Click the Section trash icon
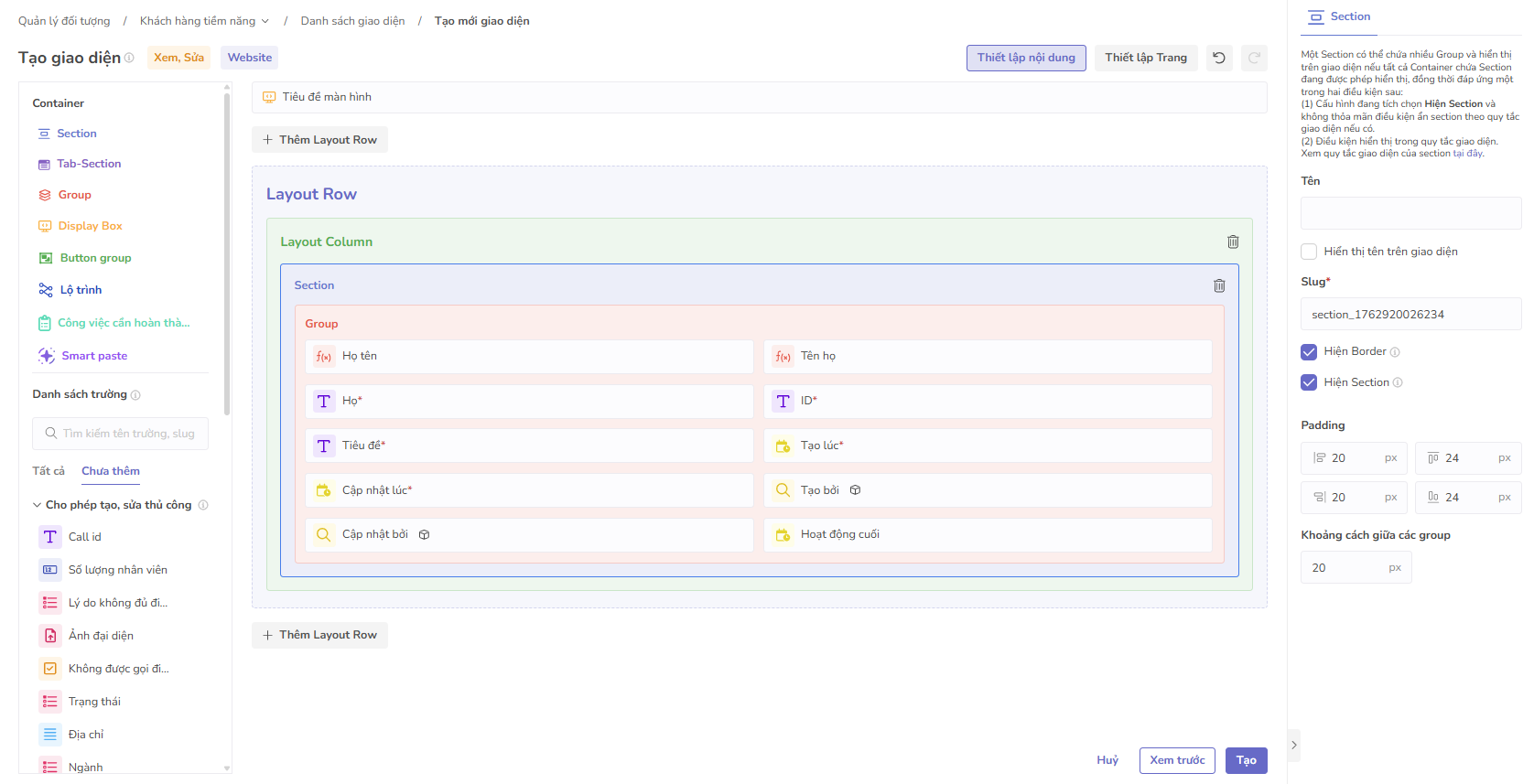The height and width of the screenshot is (784, 1534). click(1219, 285)
